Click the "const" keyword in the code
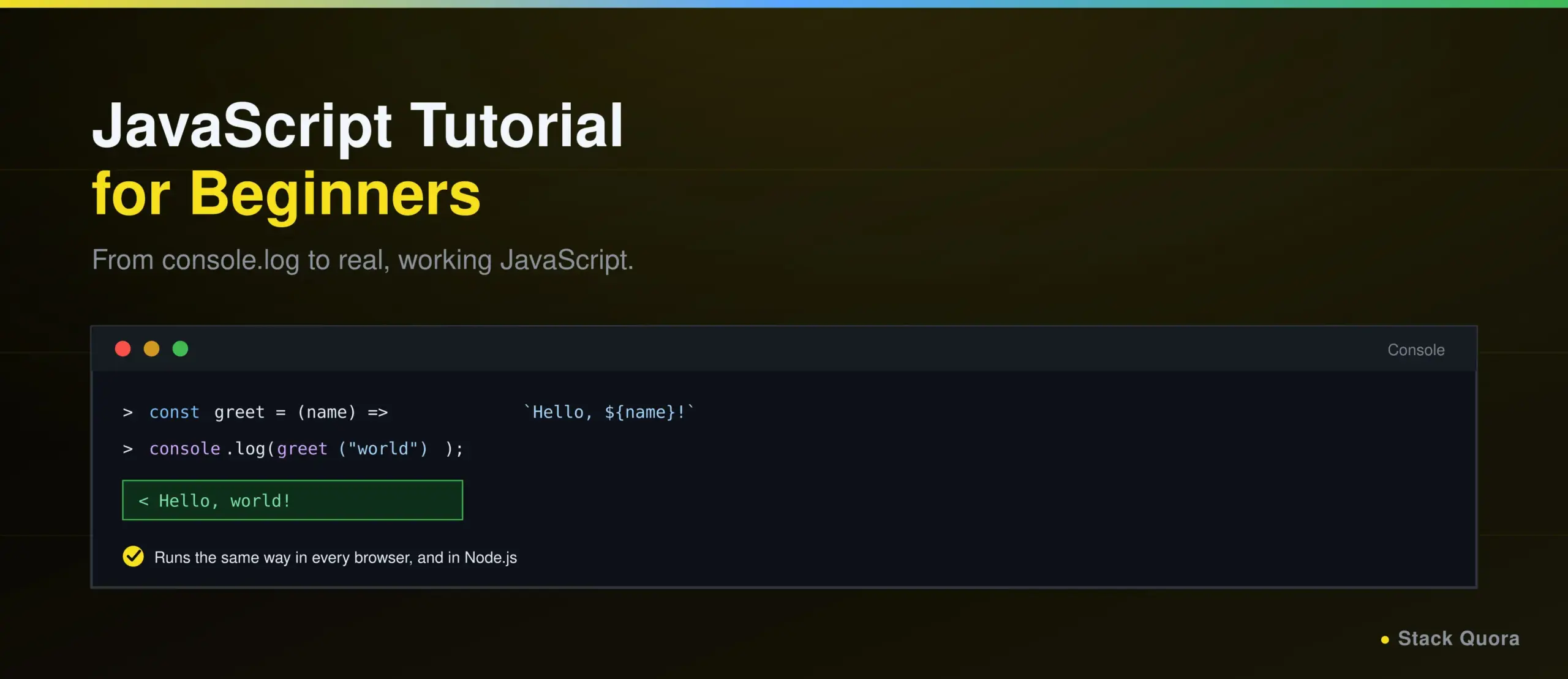The image size is (1568, 679). (175, 412)
